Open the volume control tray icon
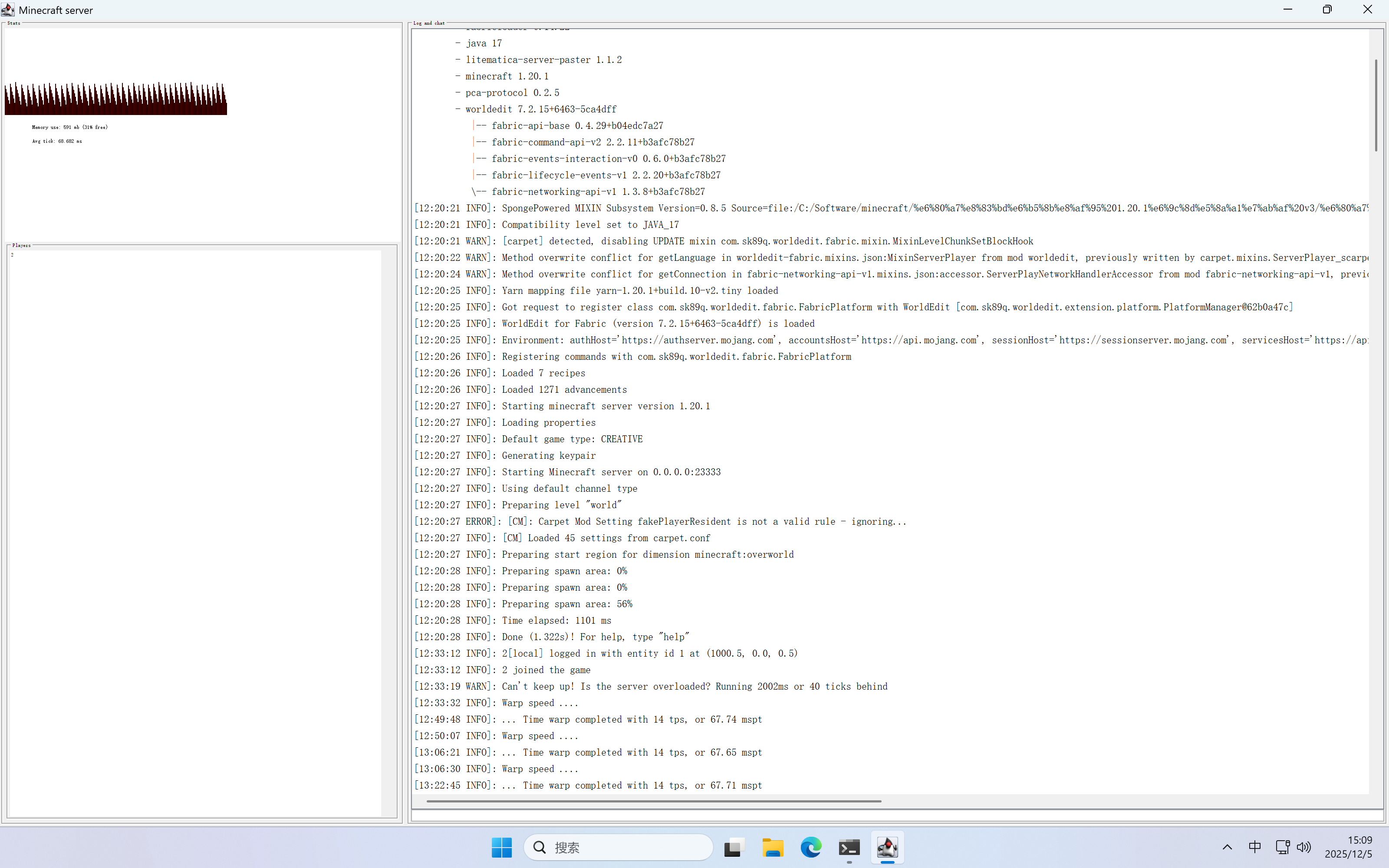Viewport: 1389px width, 868px height. point(1303,847)
